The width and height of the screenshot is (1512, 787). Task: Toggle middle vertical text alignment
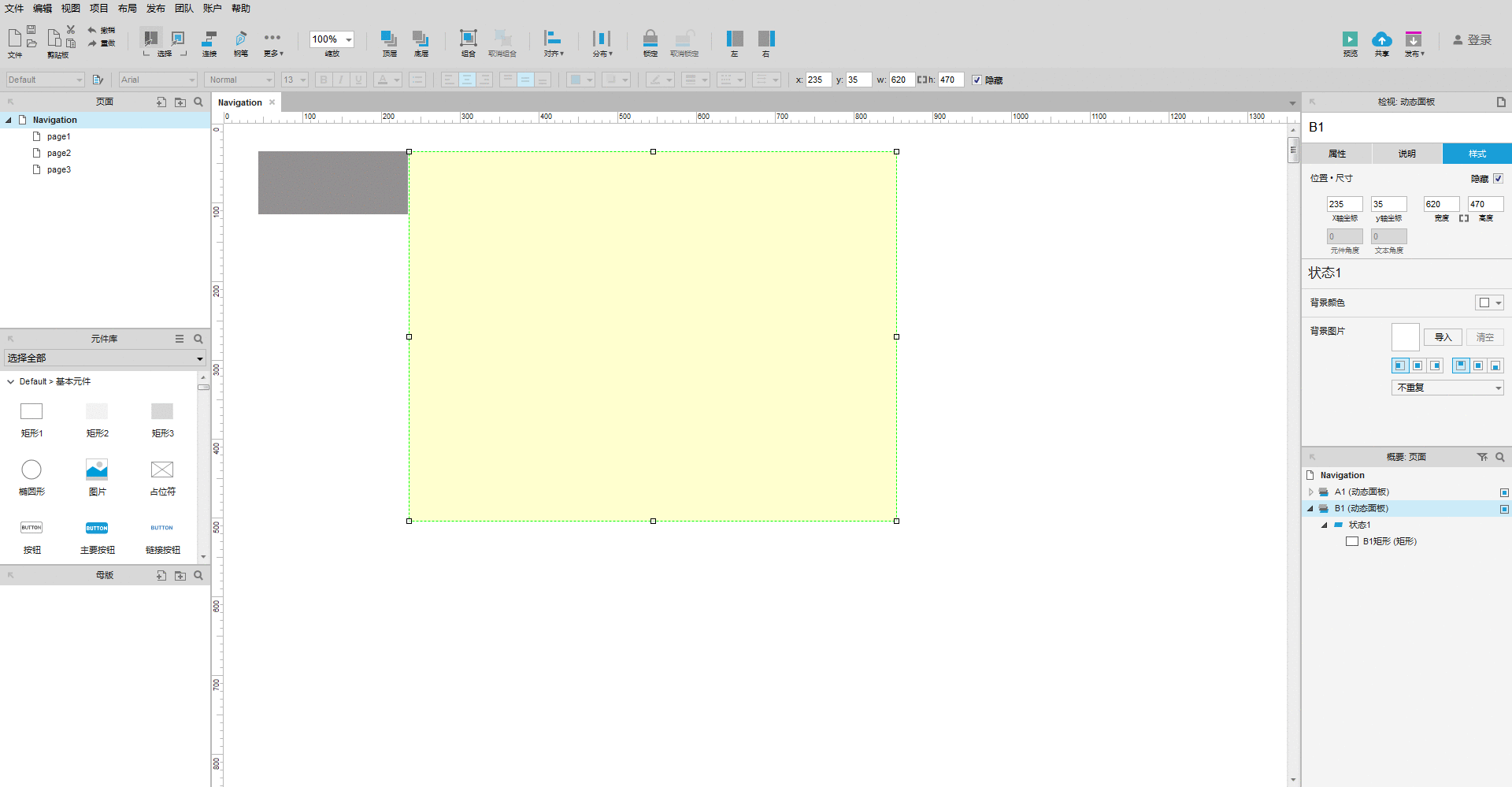(524, 80)
